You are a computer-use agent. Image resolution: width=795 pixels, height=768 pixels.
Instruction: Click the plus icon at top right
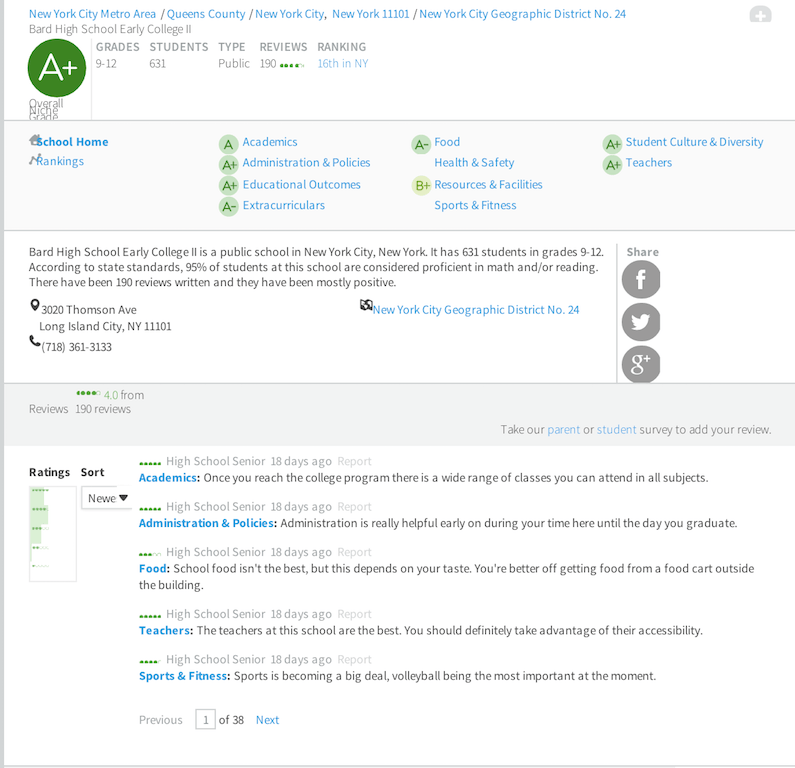click(760, 15)
